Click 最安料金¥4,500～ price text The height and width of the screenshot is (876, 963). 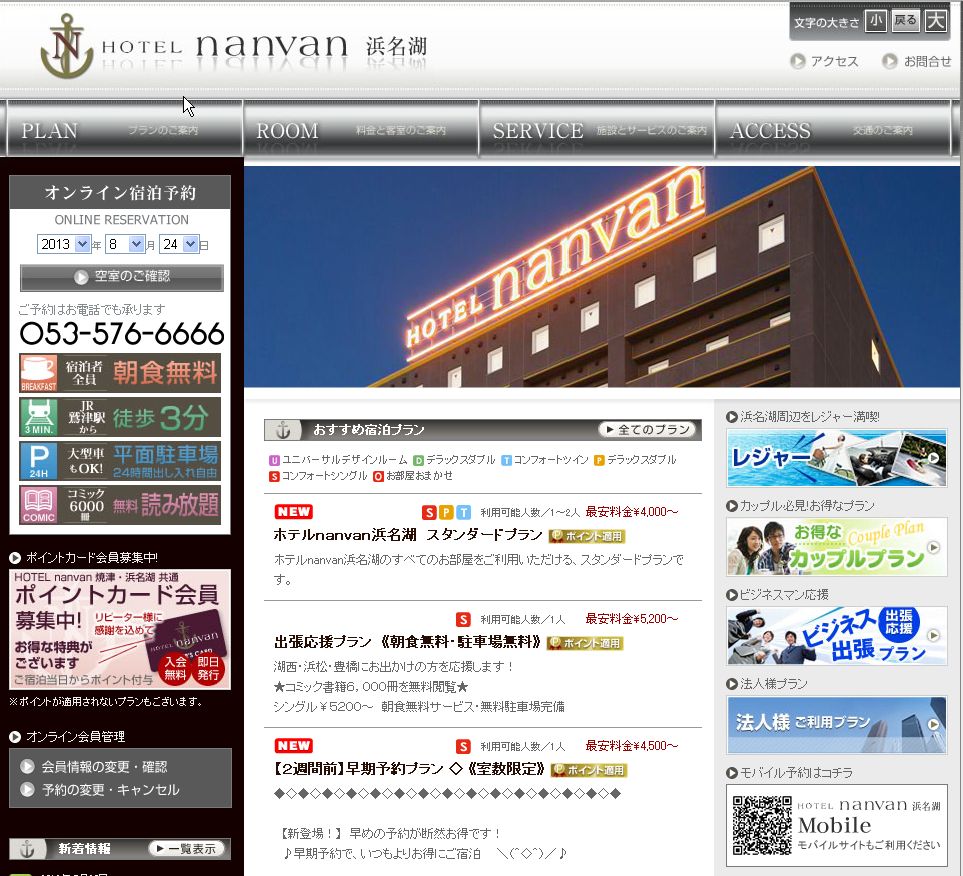632,746
